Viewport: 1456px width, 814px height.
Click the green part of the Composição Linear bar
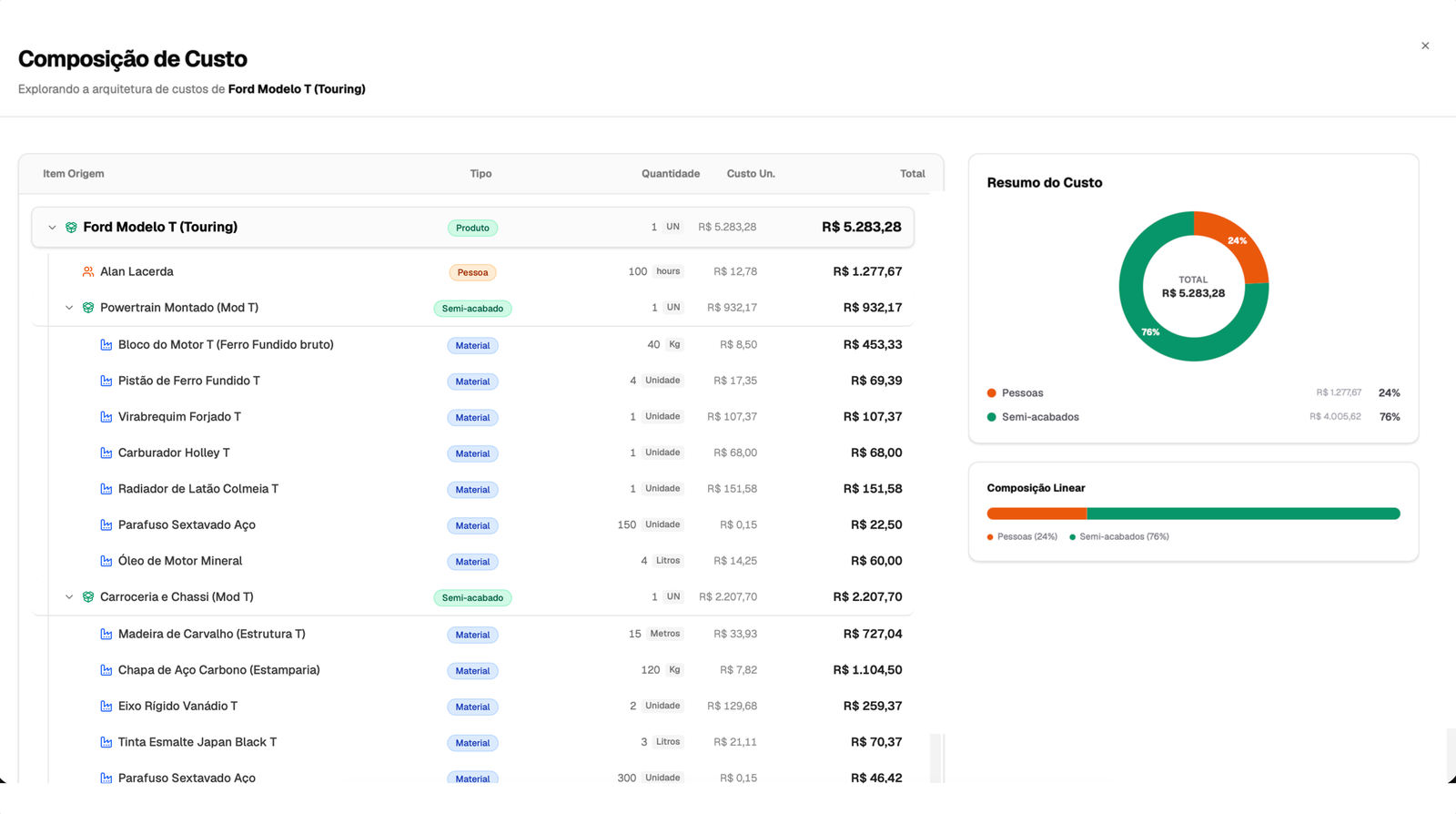pyautogui.click(x=1243, y=514)
